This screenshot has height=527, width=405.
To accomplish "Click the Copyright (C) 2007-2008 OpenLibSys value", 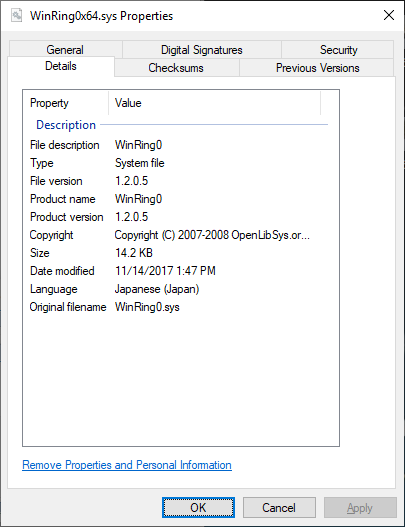I will tap(212, 235).
